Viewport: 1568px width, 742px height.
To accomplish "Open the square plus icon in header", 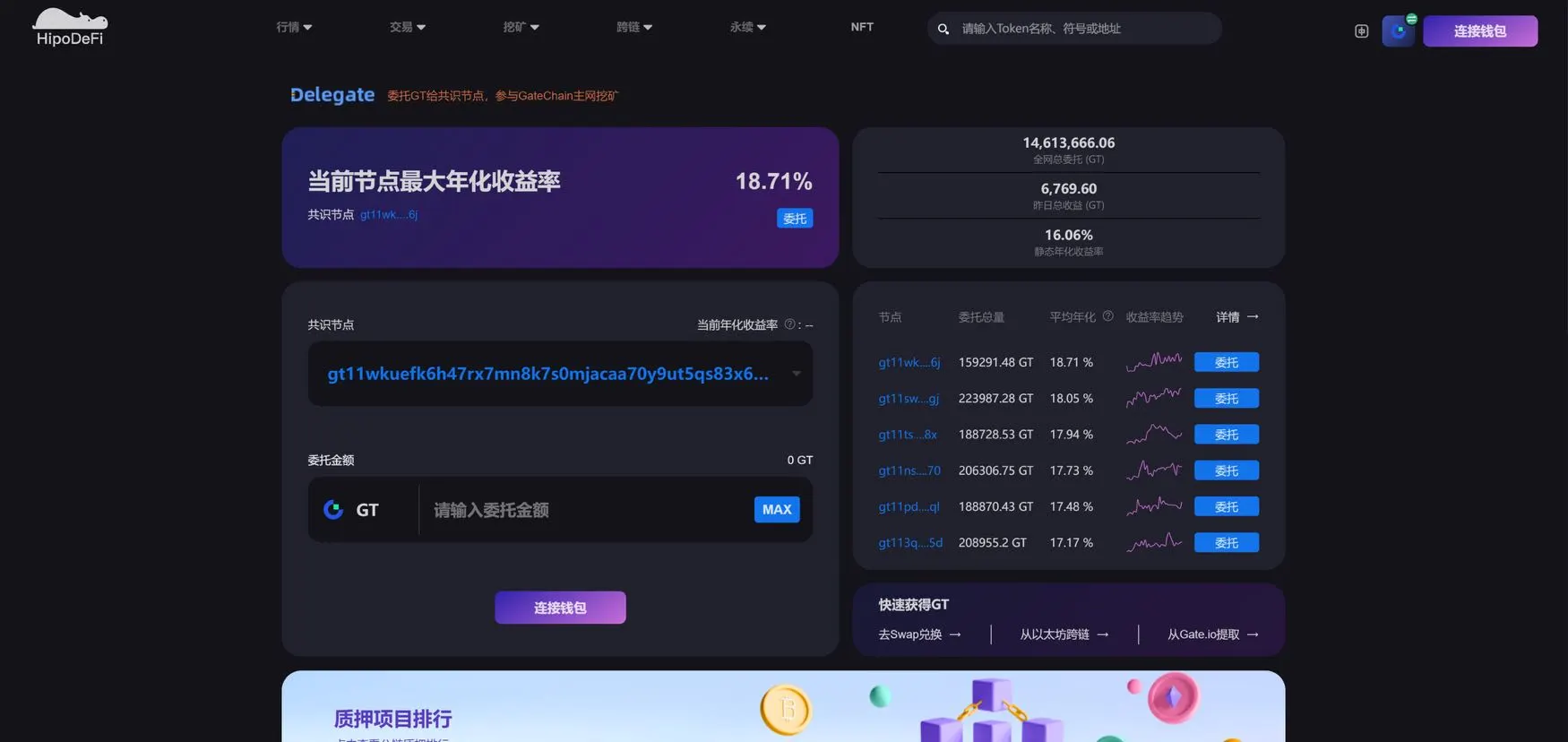I will [x=1361, y=31].
